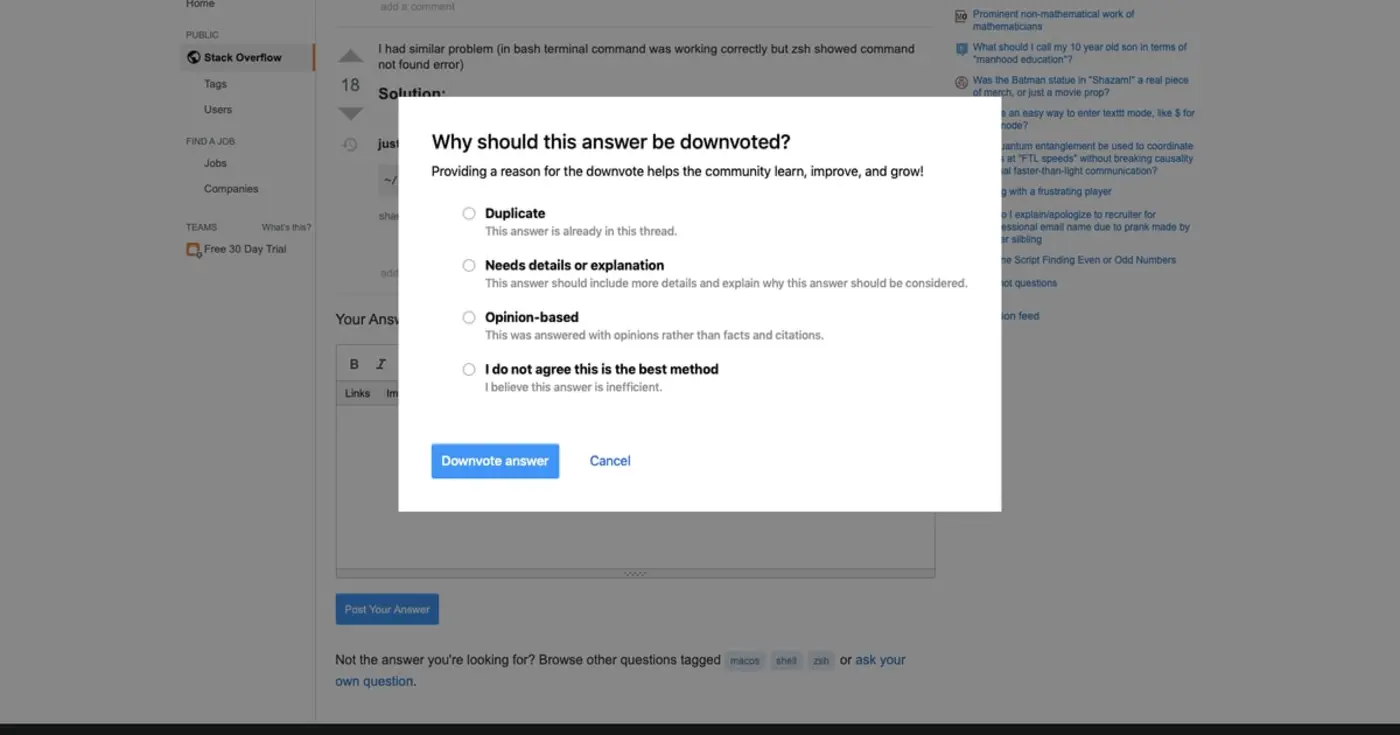
Task: Click the vote count 18
Action: coord(350,85)
